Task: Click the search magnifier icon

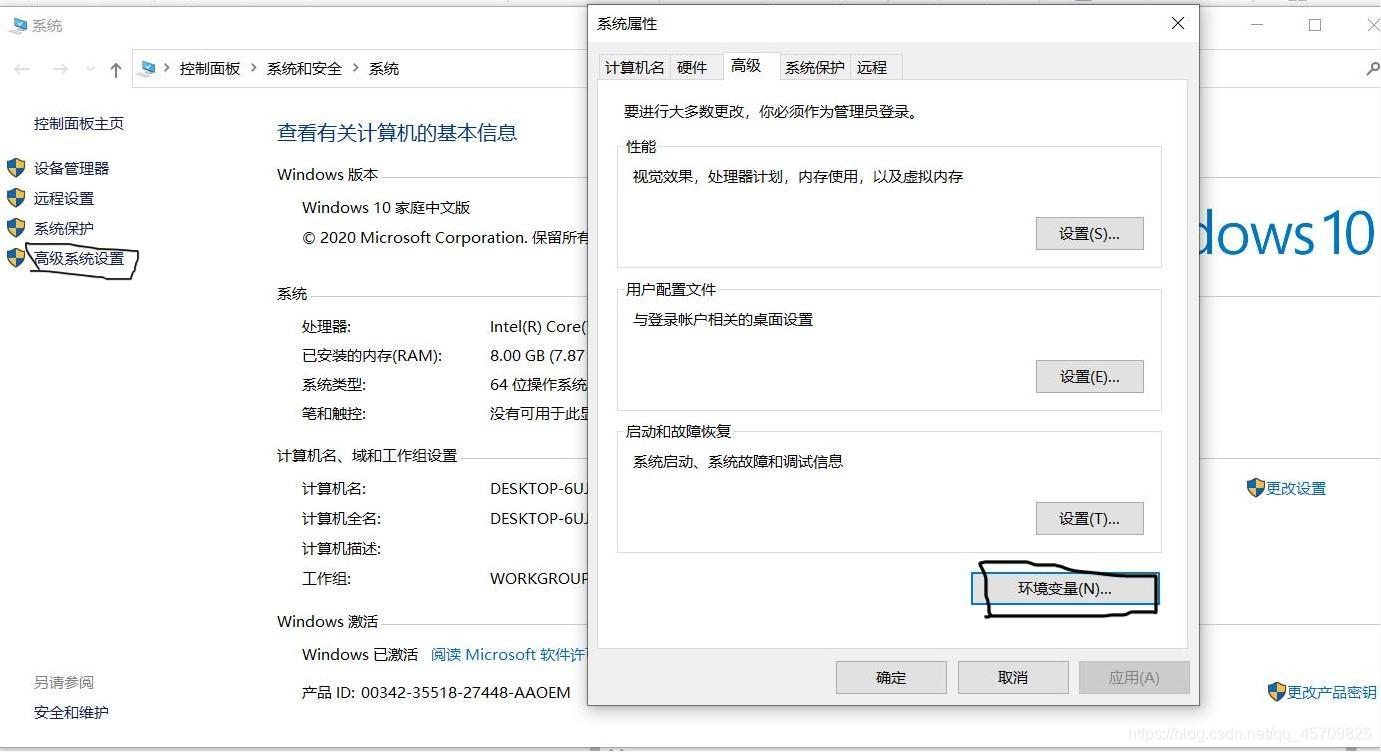Action: (x=1372, y=69)
